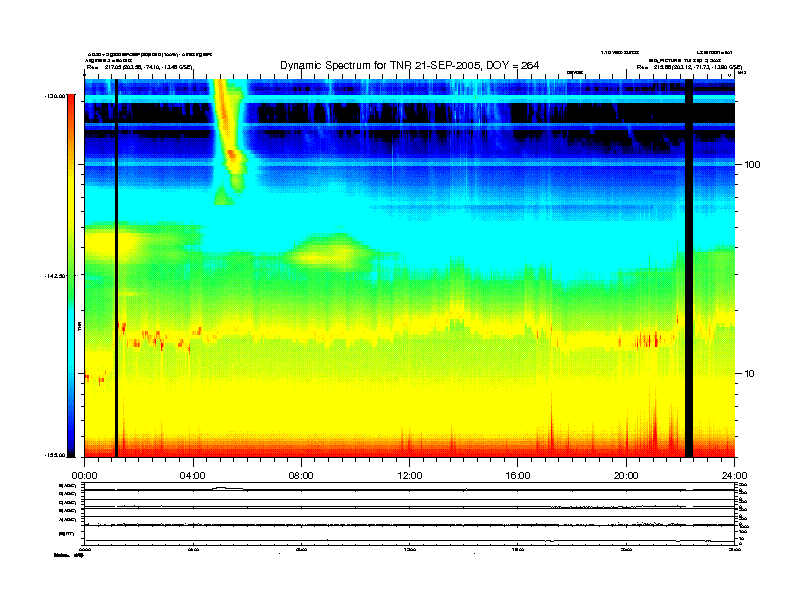Click the 08:00 label on the main spectrum time axis
This screenshot has height=612, width=792.
(301, 476)
